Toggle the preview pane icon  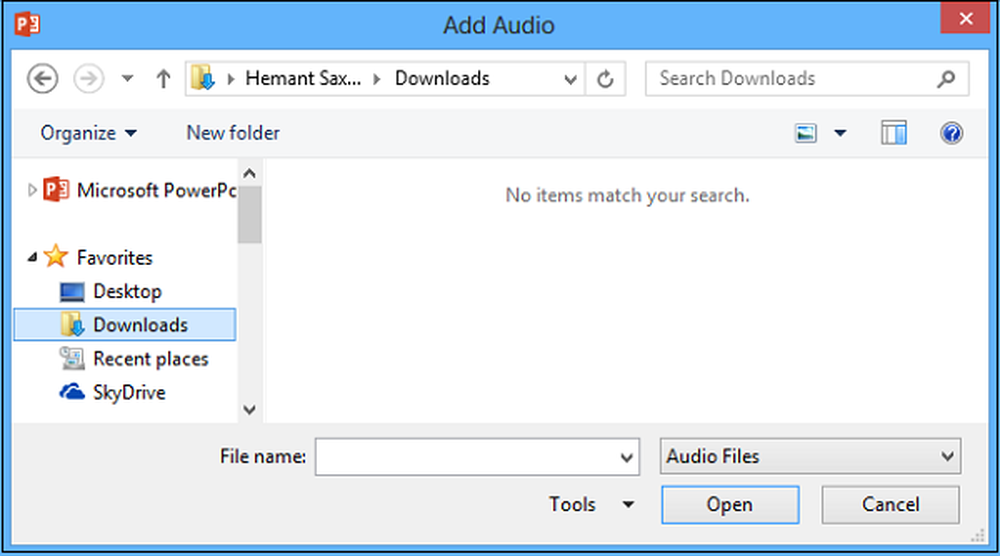coord(893,133)
